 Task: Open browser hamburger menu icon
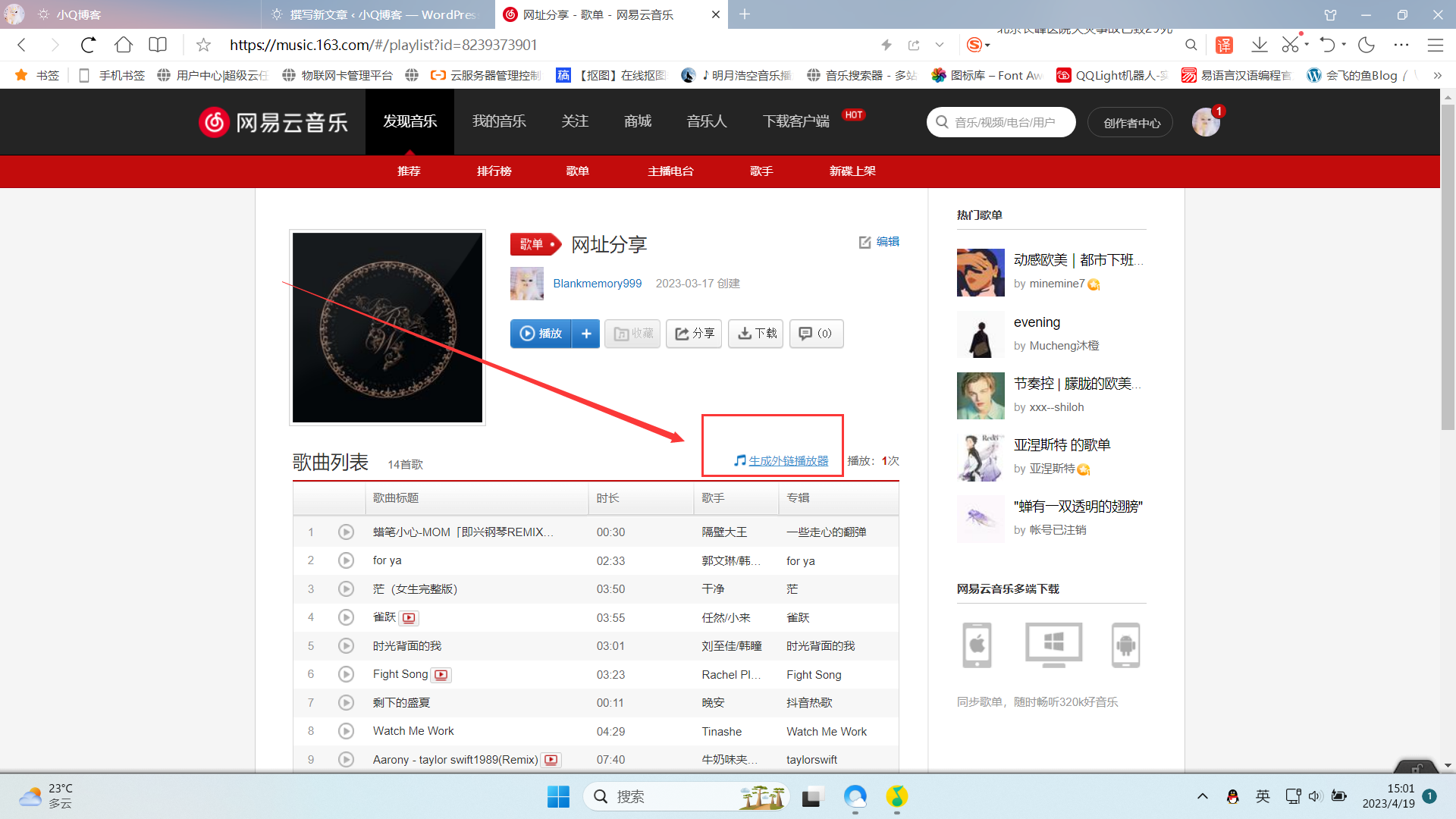pos(1435,45)
